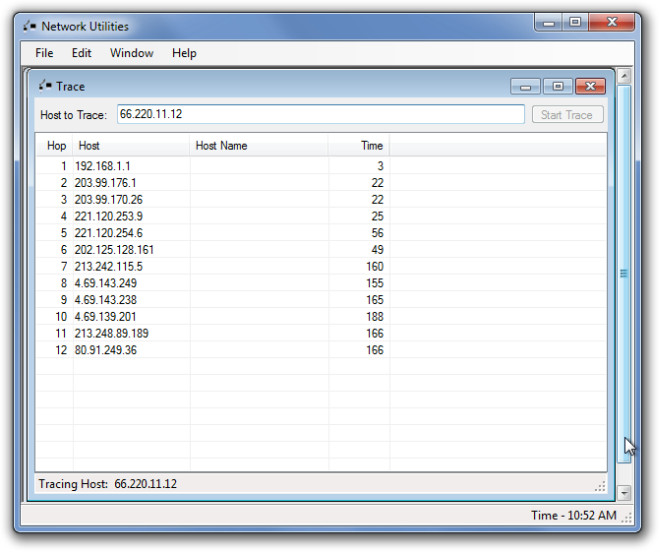
Task: Click the time value 160
Action: pos(375,267)
